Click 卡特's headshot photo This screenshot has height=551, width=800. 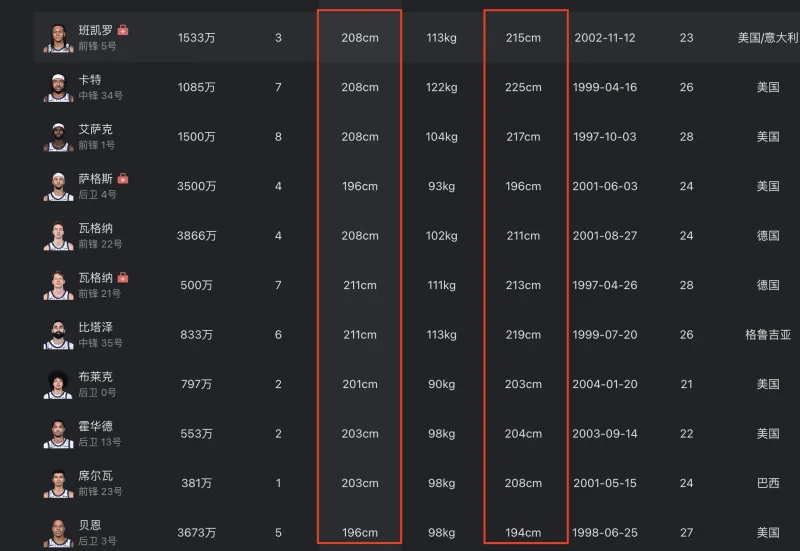point(59,87)
